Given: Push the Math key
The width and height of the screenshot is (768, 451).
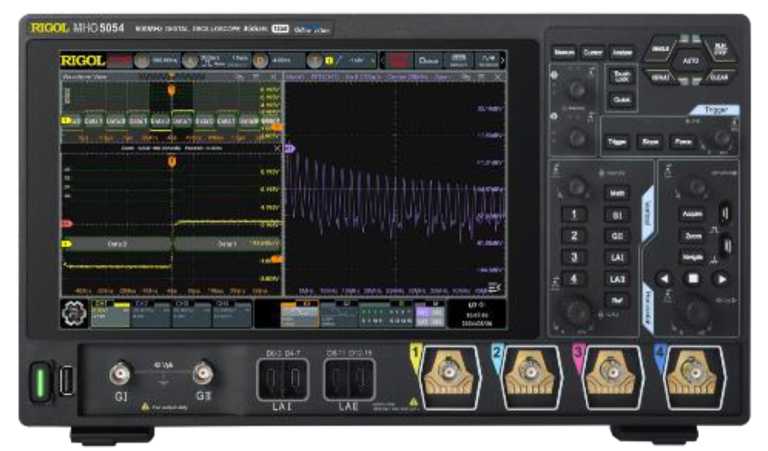Looking at the screenshot, I should pos(617,193).
